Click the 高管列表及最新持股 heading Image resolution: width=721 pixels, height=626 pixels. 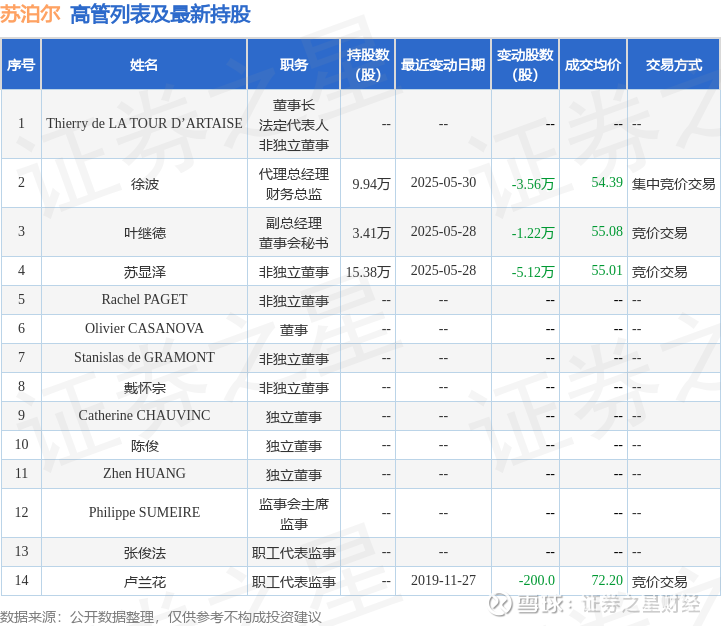pos(160,14)
